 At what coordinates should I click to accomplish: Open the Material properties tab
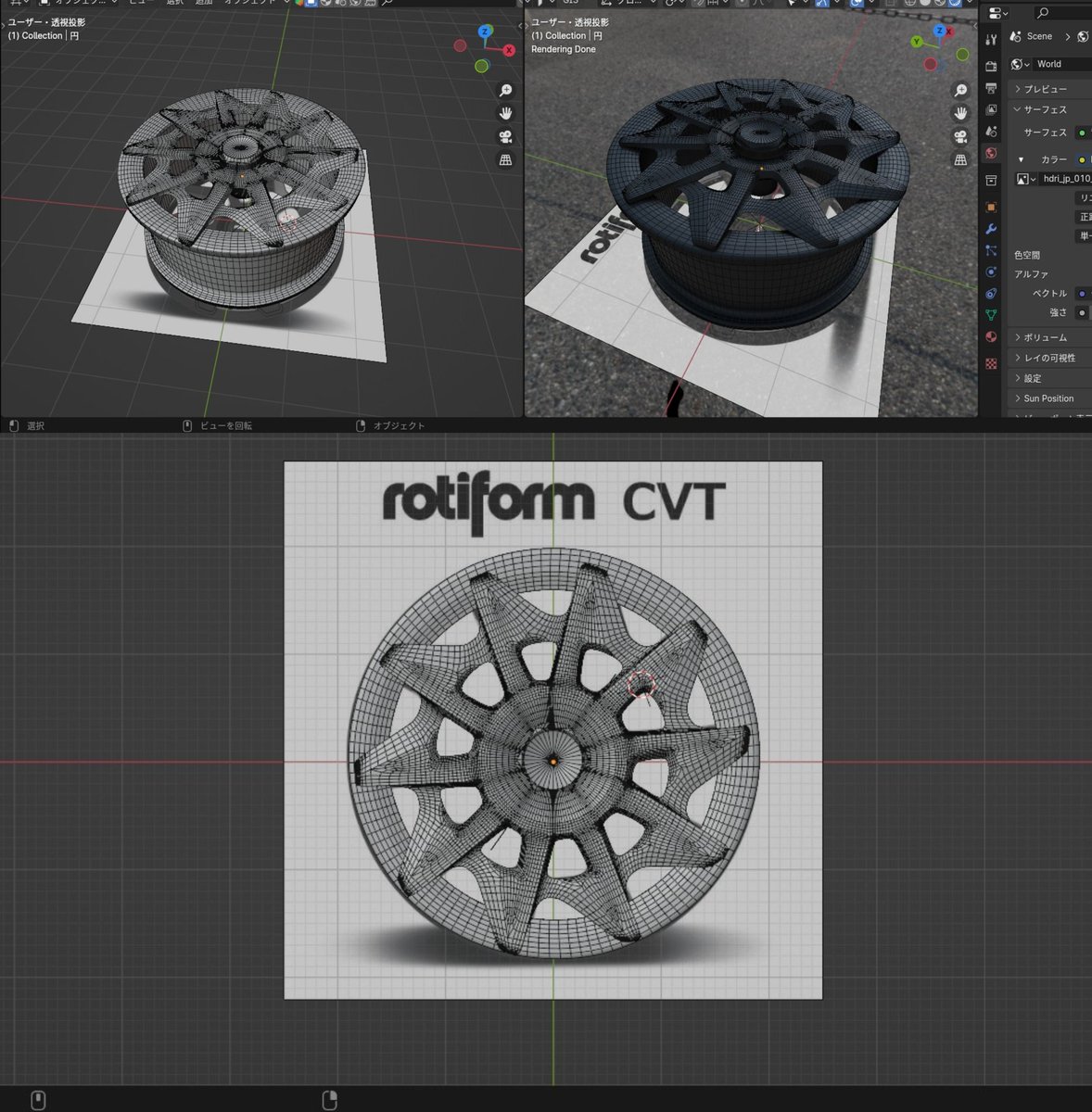click(x=991, y=337)
